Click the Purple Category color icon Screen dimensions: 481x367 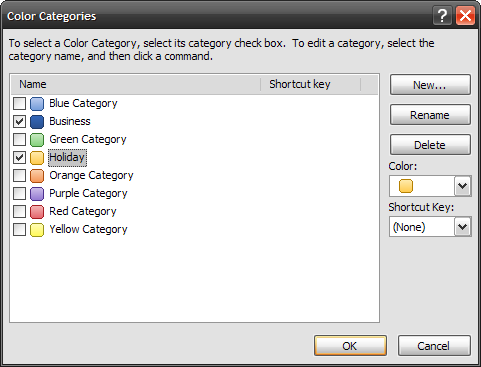click(37, 194)
